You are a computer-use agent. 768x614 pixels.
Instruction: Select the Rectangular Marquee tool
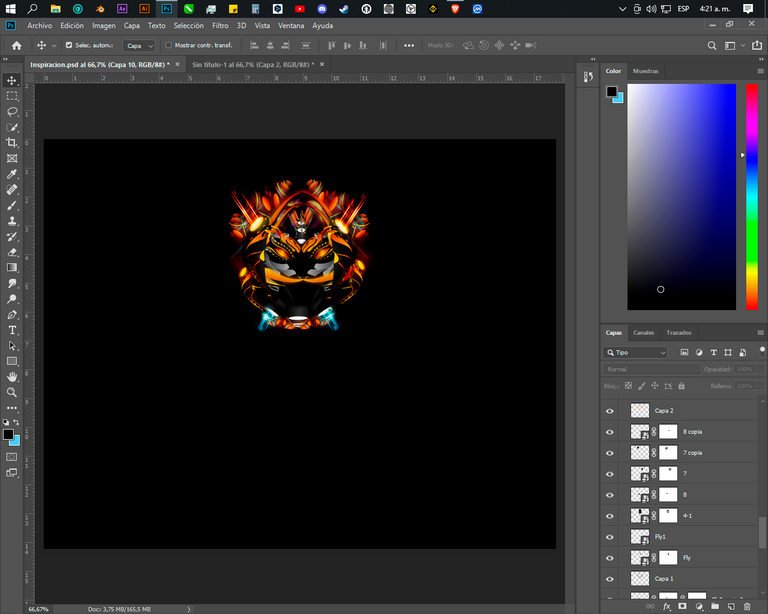[x=12, y=96]
